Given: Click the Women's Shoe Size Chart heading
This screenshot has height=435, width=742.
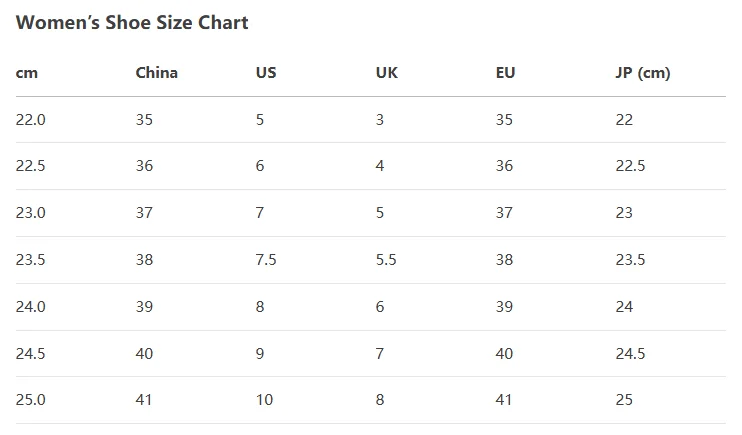Looking at the screenshot, I should coord(132,22).
